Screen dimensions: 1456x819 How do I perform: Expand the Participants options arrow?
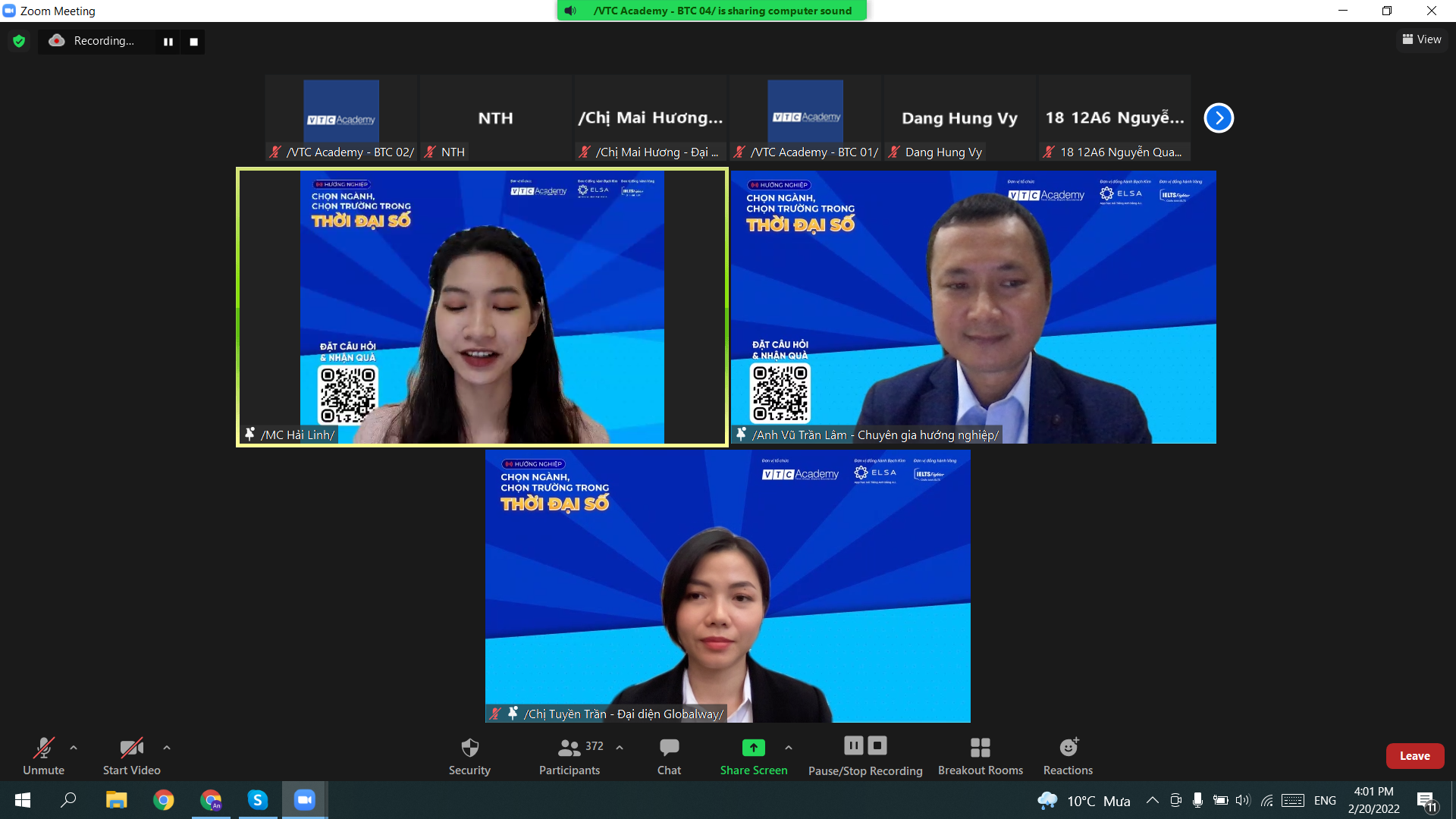tap(620, 748)
